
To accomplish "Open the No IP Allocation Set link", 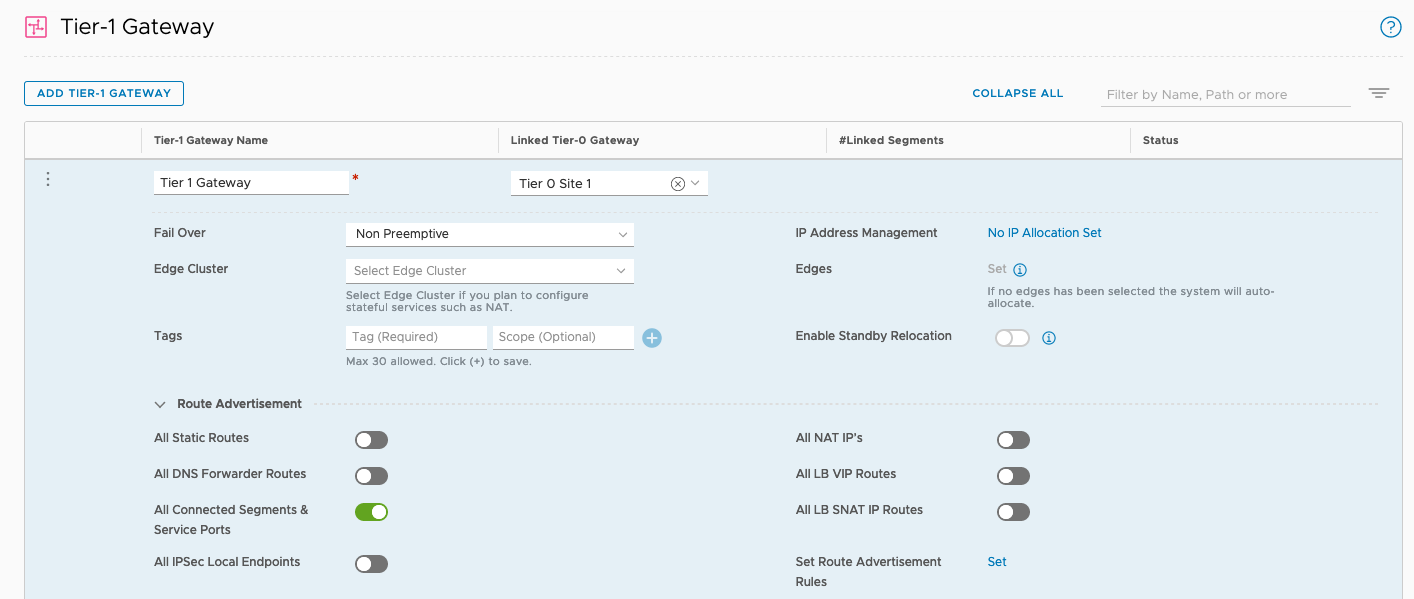I will (x=1044, y=233).
